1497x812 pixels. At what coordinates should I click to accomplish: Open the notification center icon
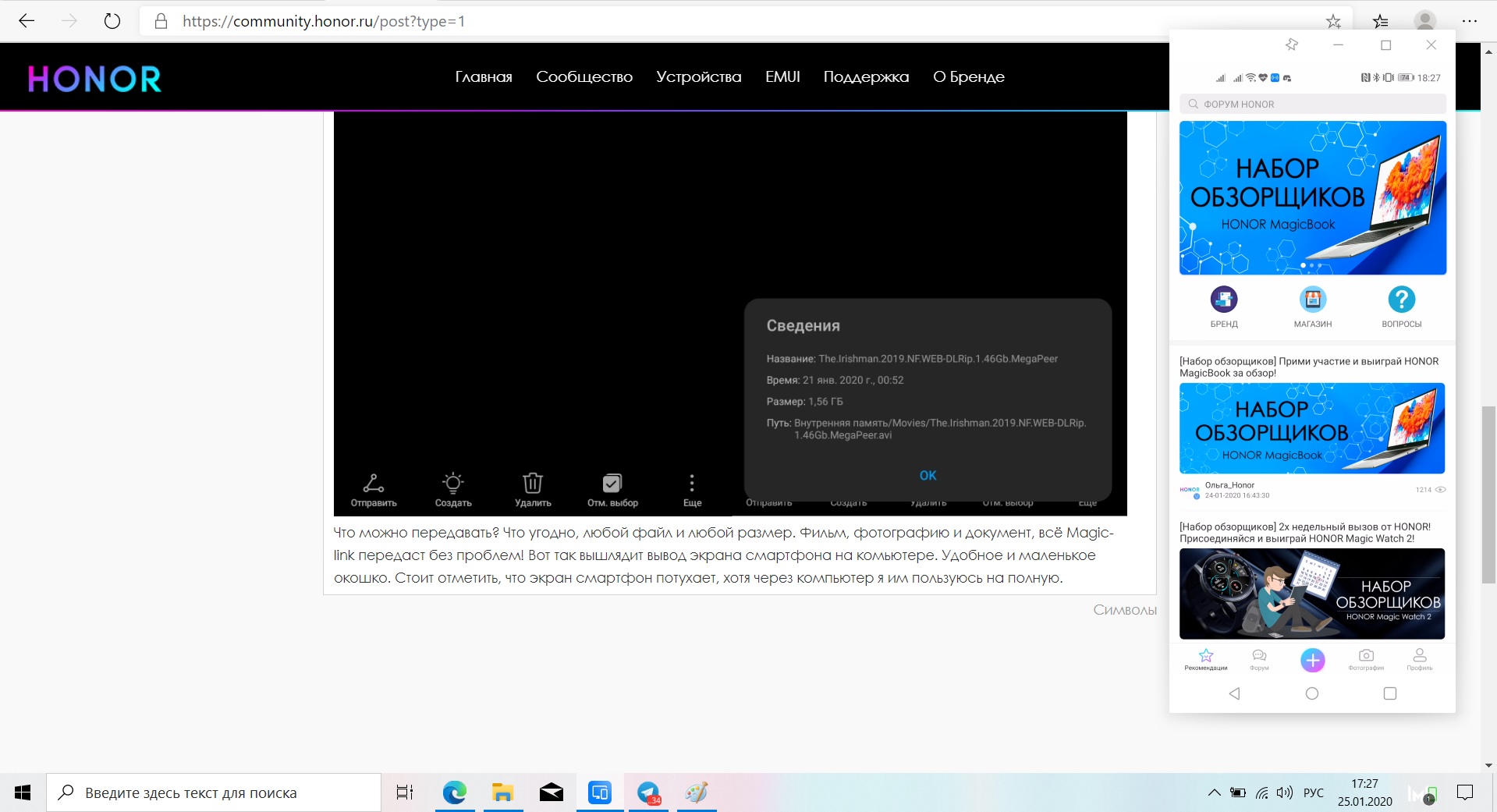pos(1465,792)
